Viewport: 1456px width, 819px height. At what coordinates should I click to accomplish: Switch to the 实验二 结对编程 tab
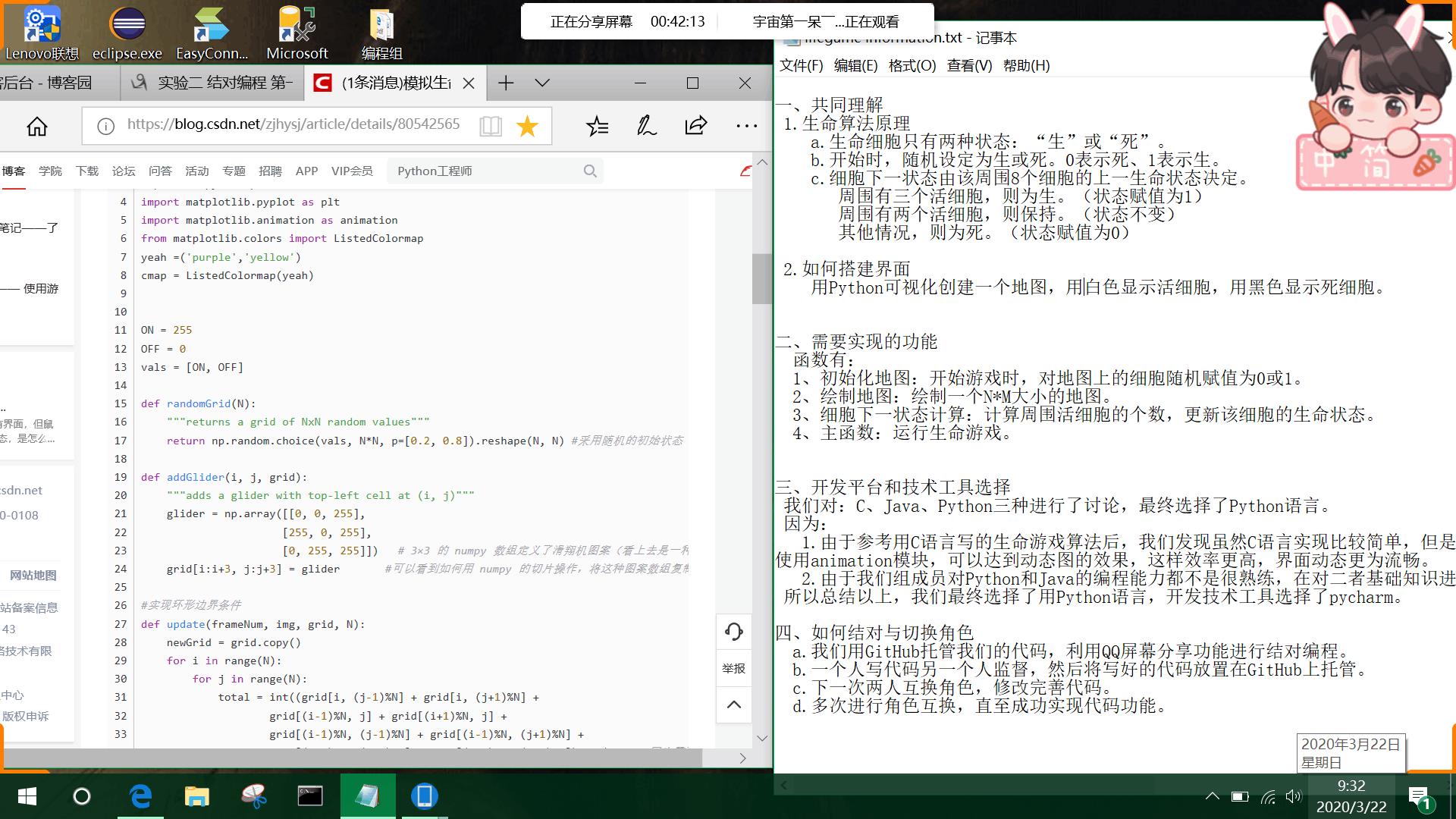tap(212, 83)
